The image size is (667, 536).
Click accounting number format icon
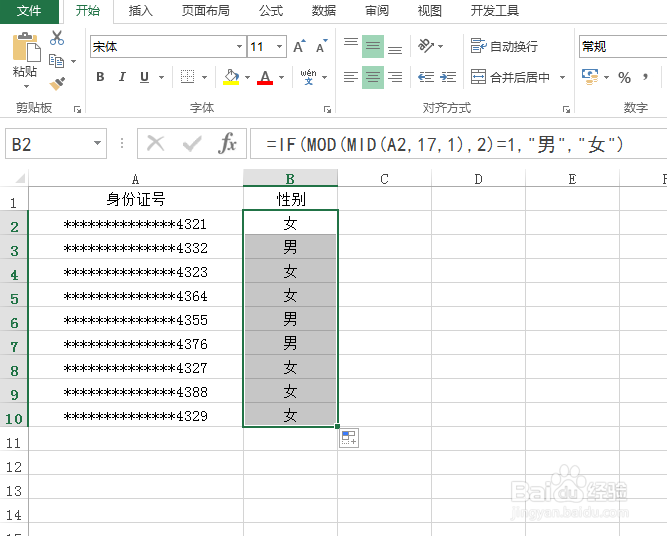(590, 77)
